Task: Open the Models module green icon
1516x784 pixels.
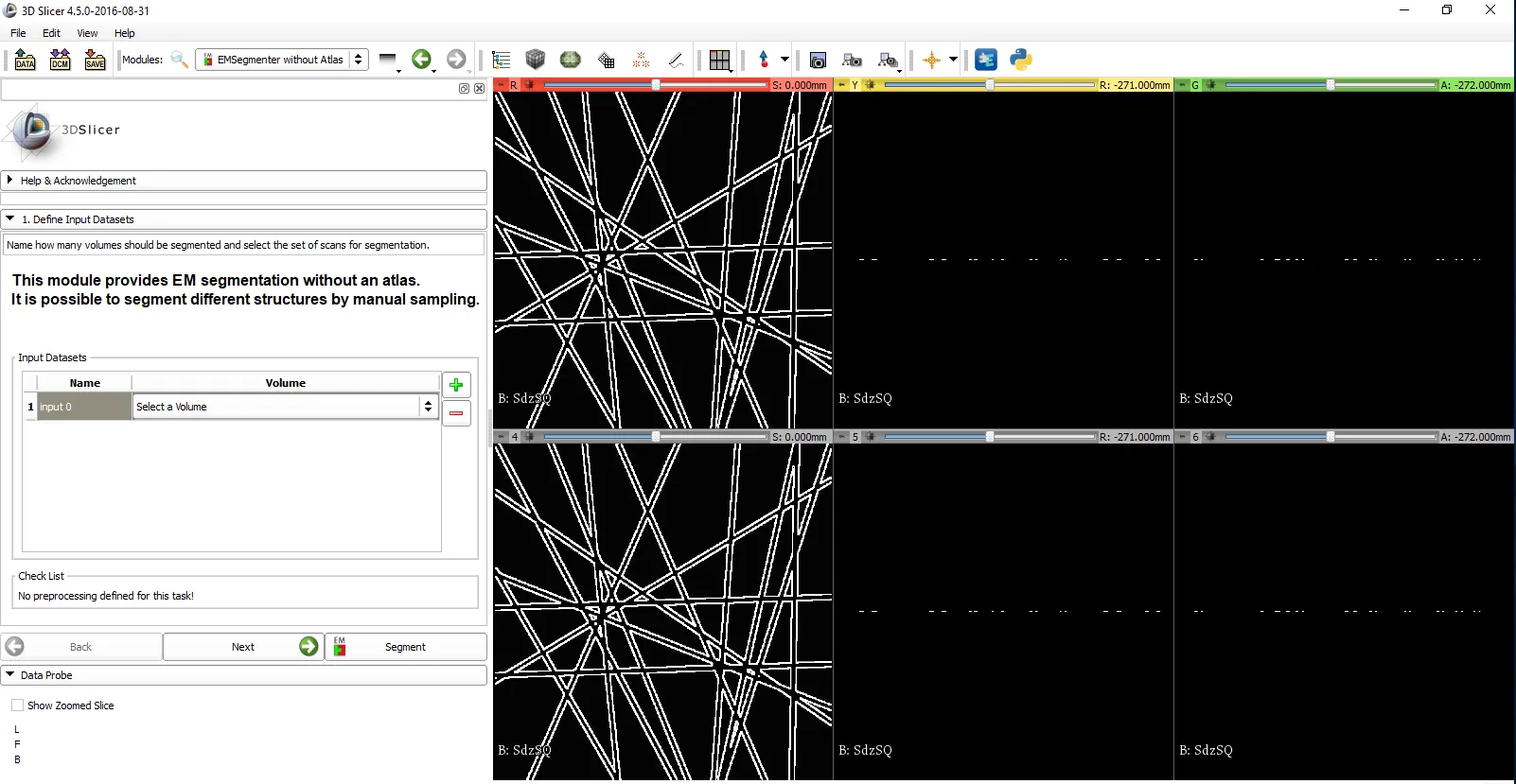Action: point(571,60)
